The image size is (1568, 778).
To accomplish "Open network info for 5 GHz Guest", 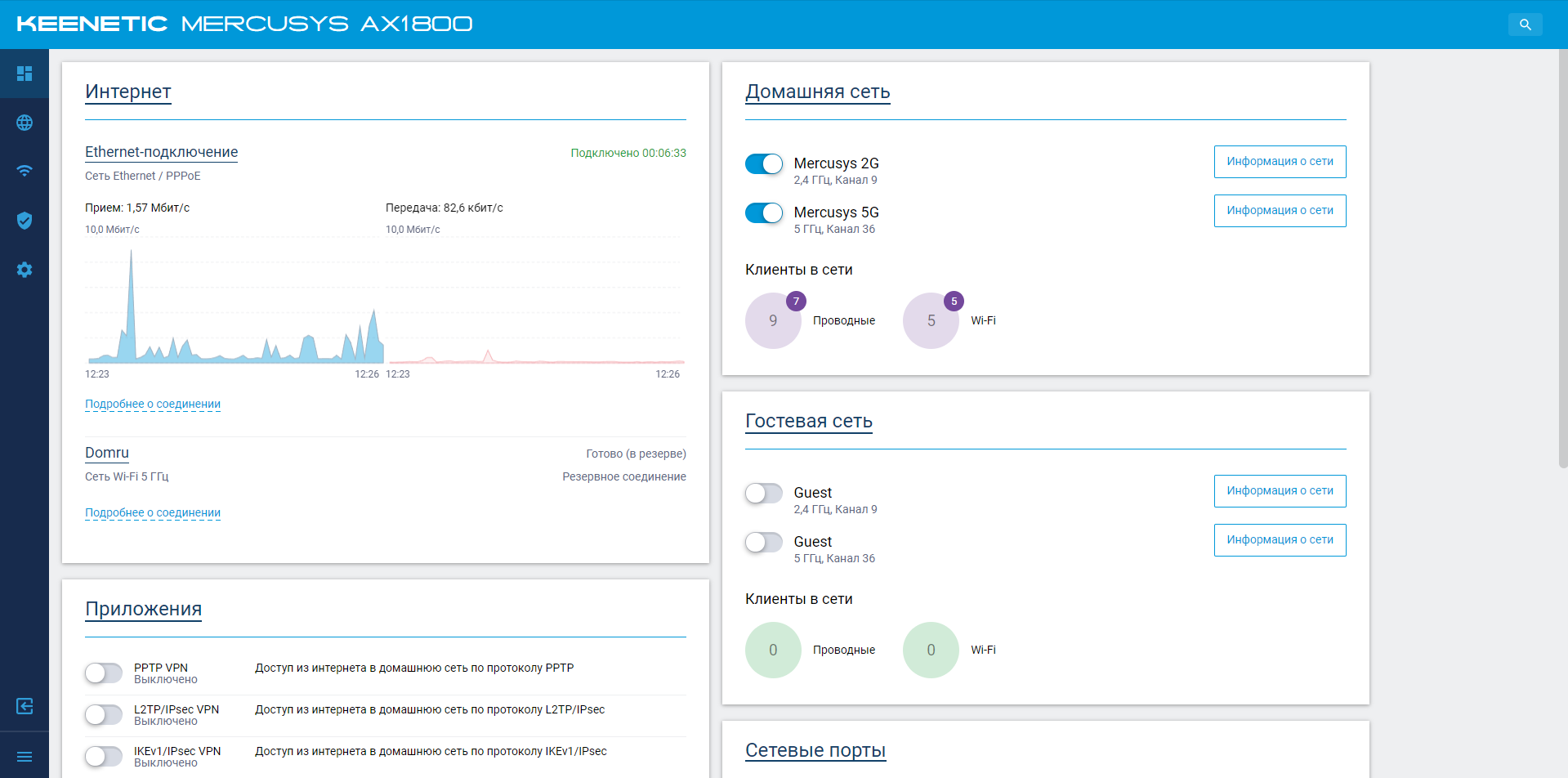I will point(1280,540).
